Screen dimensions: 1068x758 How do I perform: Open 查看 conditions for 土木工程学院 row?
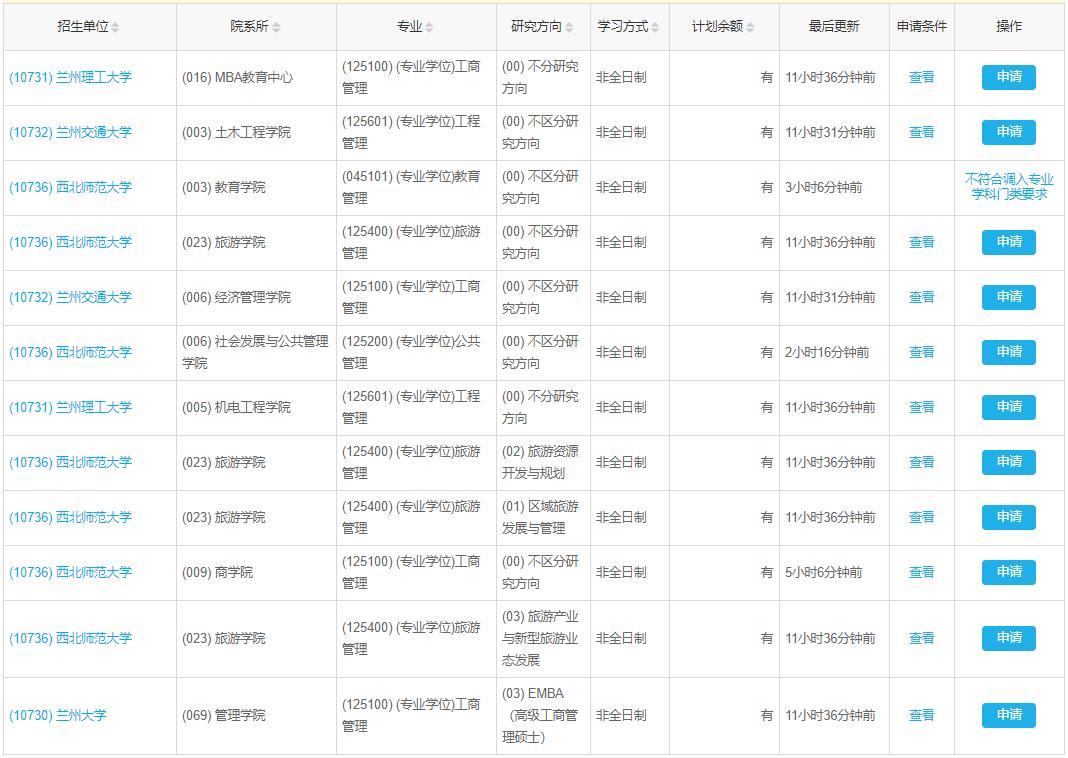pos(922,132)
